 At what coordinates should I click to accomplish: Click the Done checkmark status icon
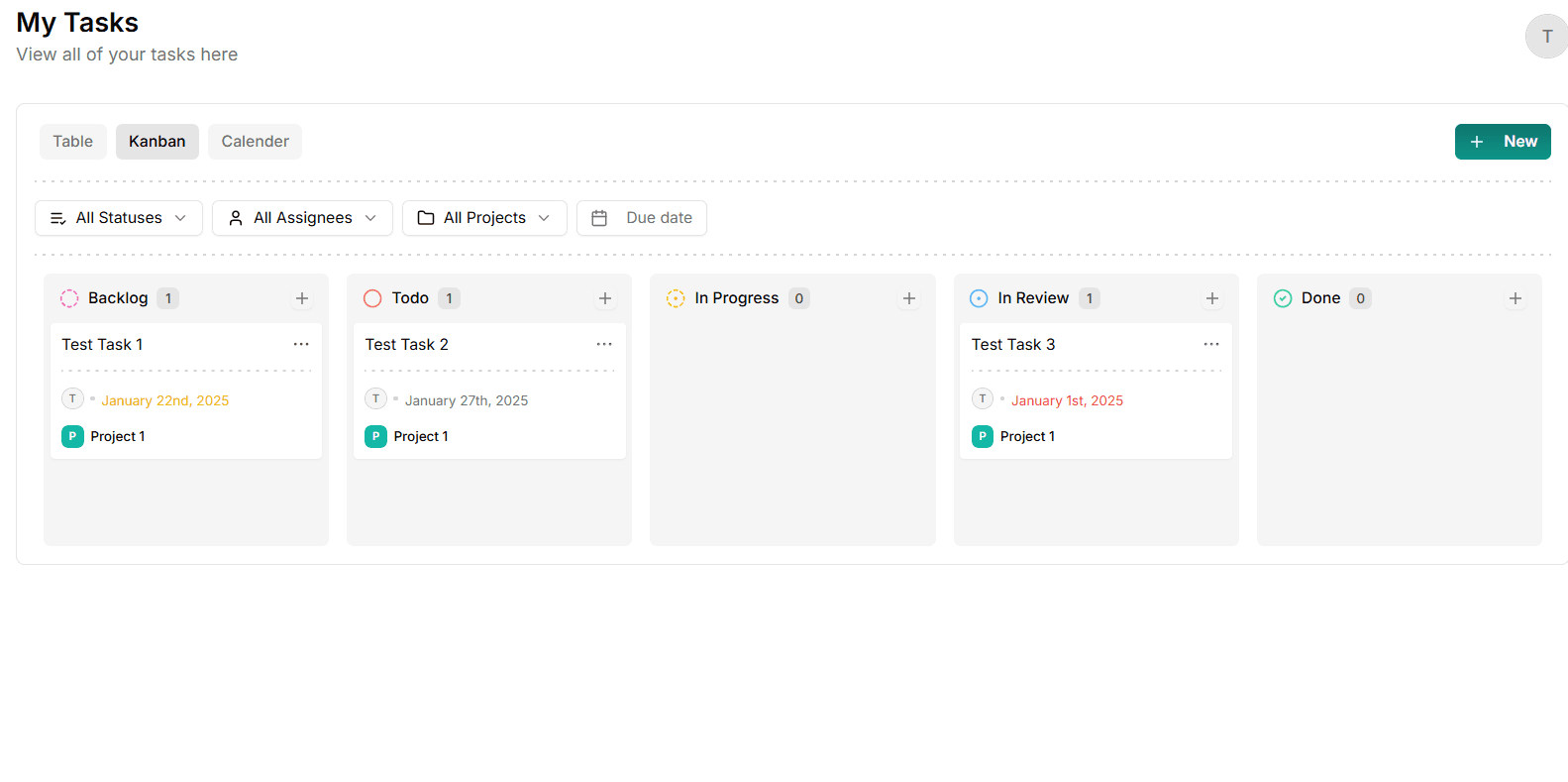[1283, 298]
